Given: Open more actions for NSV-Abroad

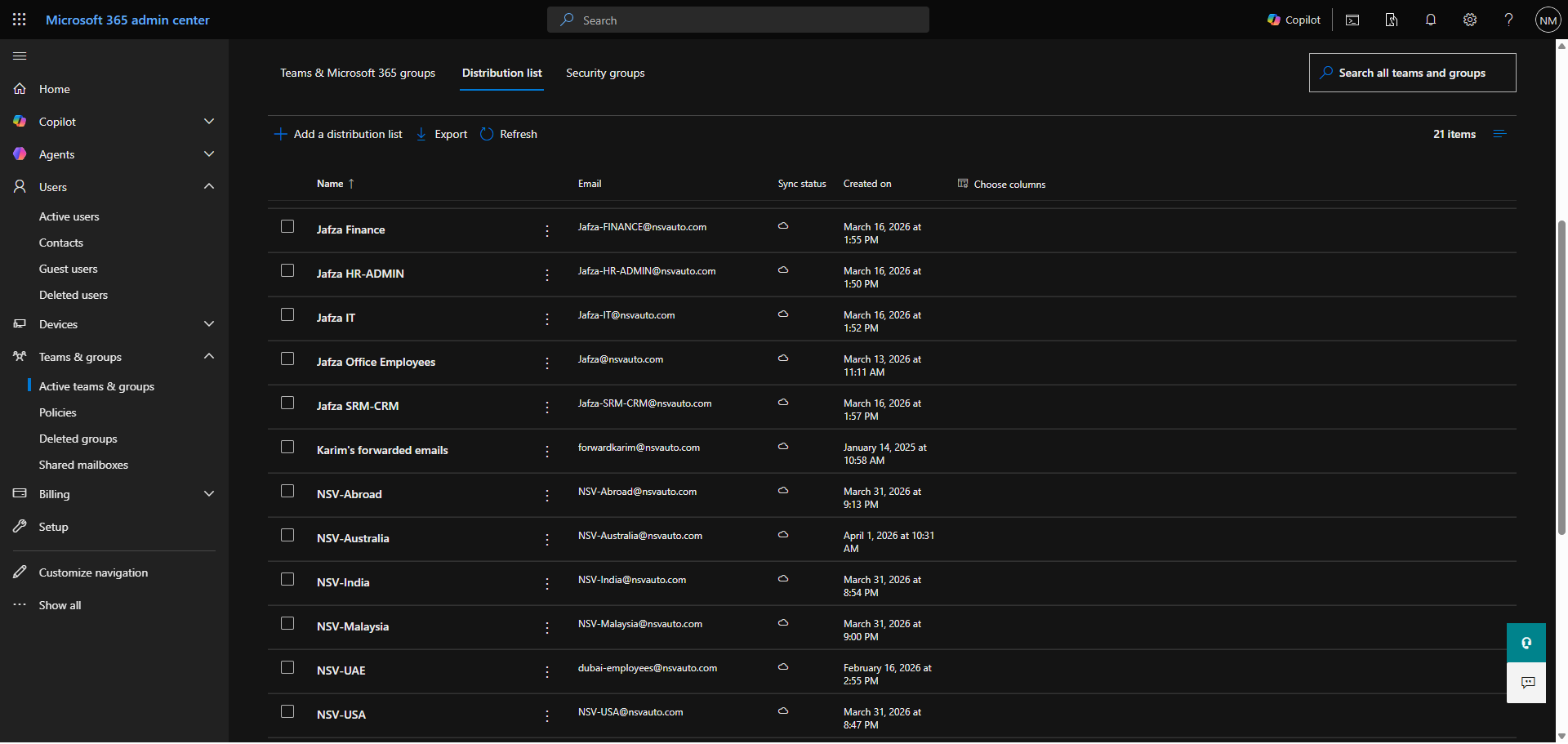Looking at the screenshot, I should coord(547,496).
